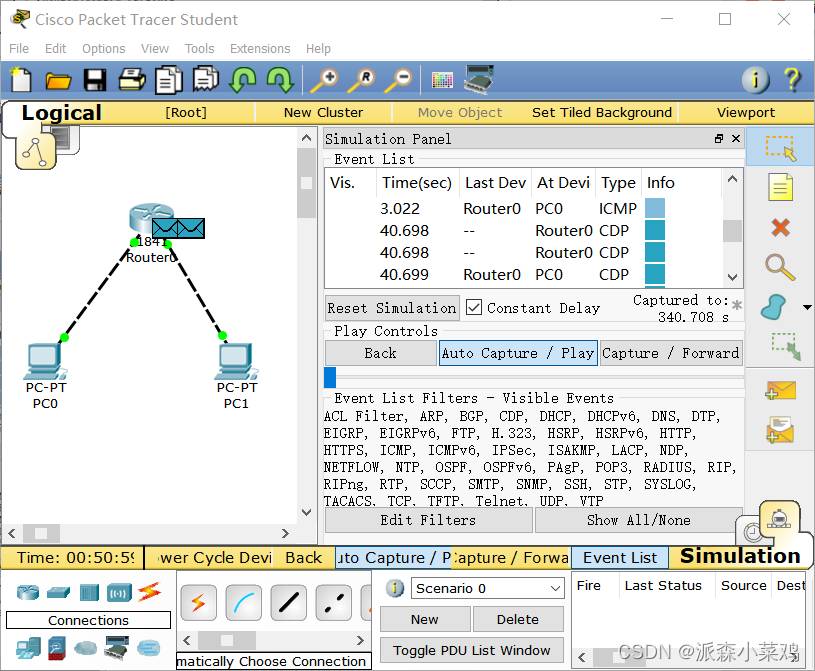Click the Add Simple PDU envelope icon
Viewport: 815px width, 671px height.
tap(780, 390)
